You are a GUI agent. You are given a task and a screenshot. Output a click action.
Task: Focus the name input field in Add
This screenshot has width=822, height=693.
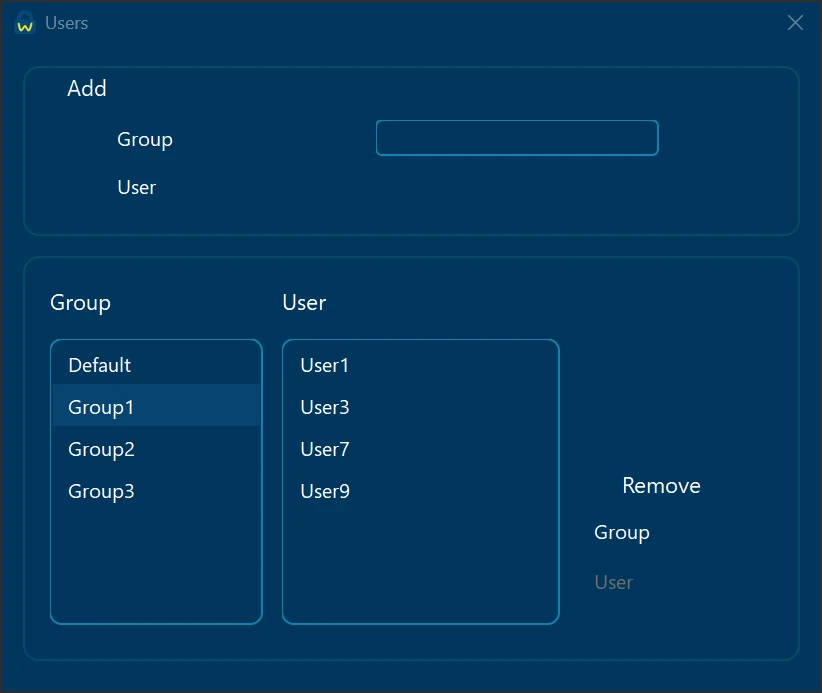[x=517, y=138]
